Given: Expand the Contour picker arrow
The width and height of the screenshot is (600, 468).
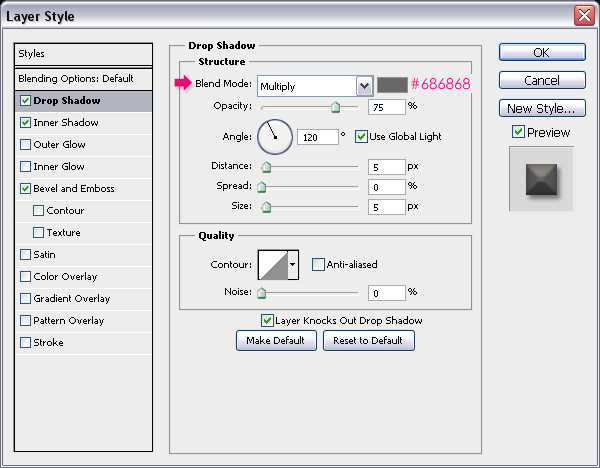Looking at the screenshot, I should 293,264.
